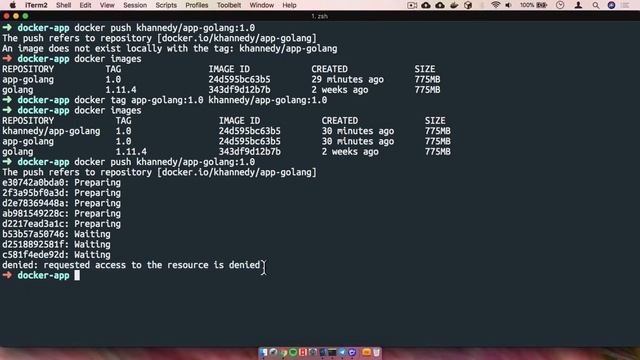Open the red app icon in Dock

pos(303,352)
